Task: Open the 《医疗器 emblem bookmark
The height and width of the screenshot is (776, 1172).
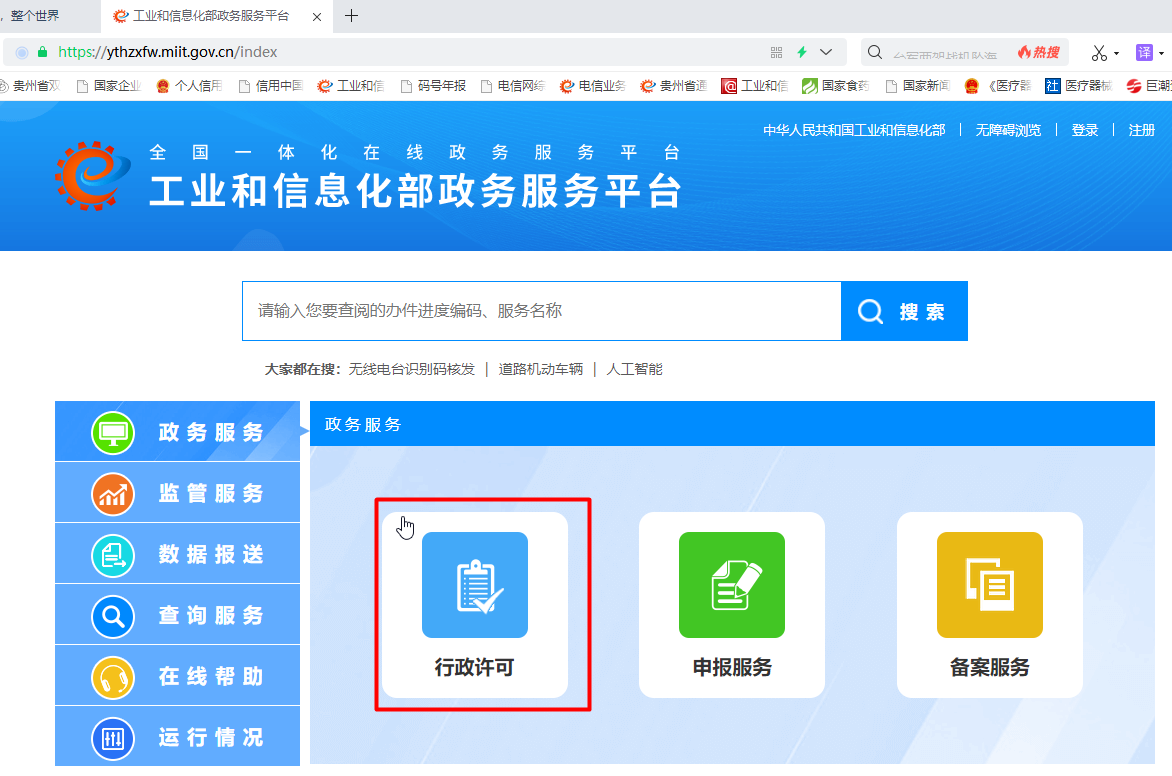Action: pos(998,86)
